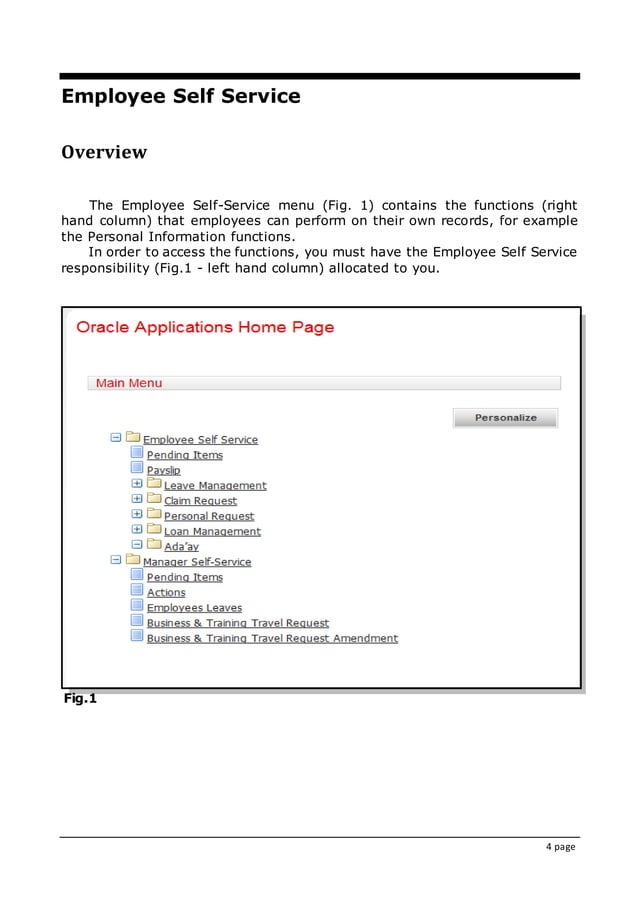
Task: Click the Personal Request folder icon
Action: 154,513
